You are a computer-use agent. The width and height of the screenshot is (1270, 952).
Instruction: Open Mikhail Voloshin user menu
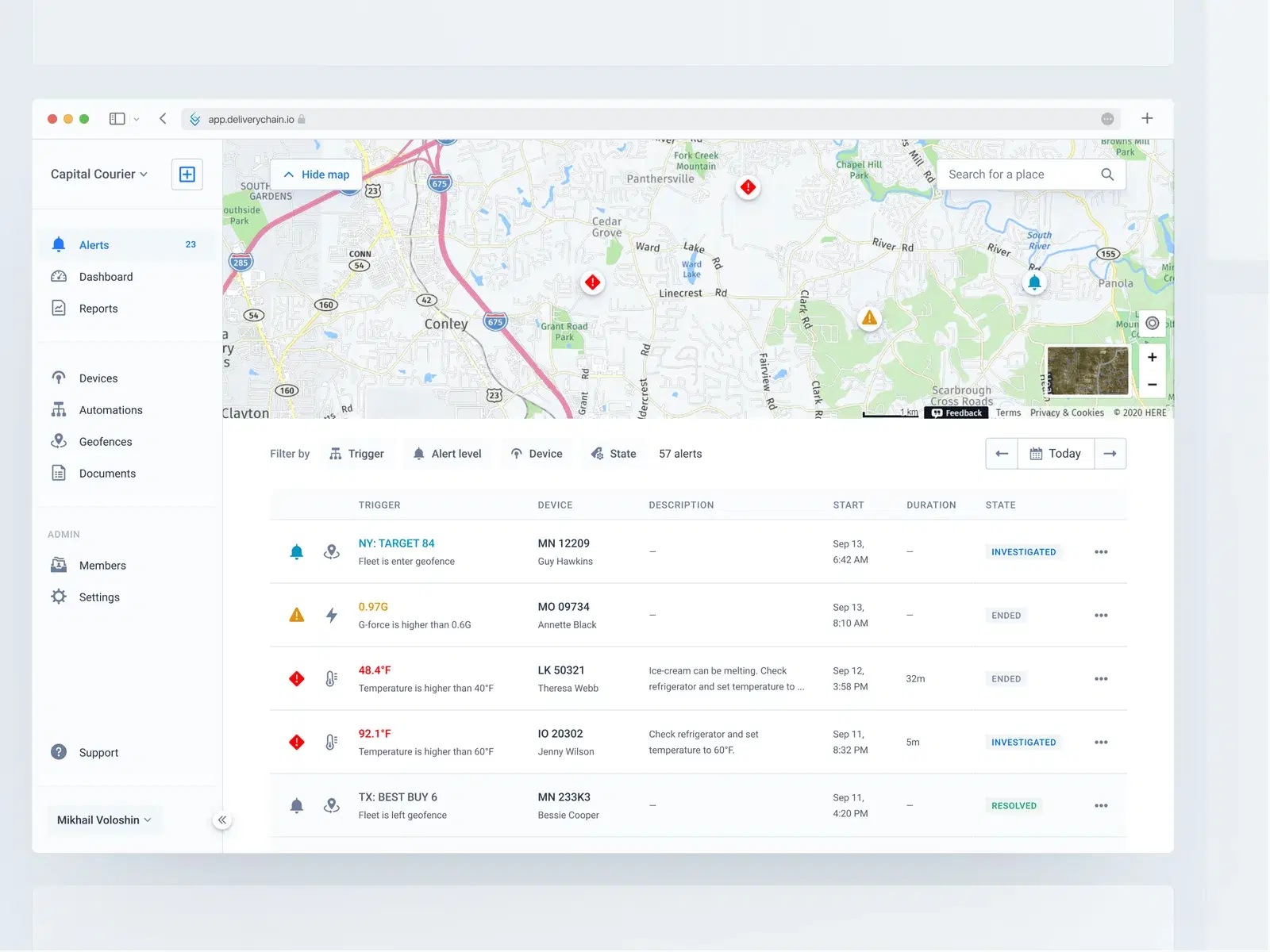tap(103, 820)
